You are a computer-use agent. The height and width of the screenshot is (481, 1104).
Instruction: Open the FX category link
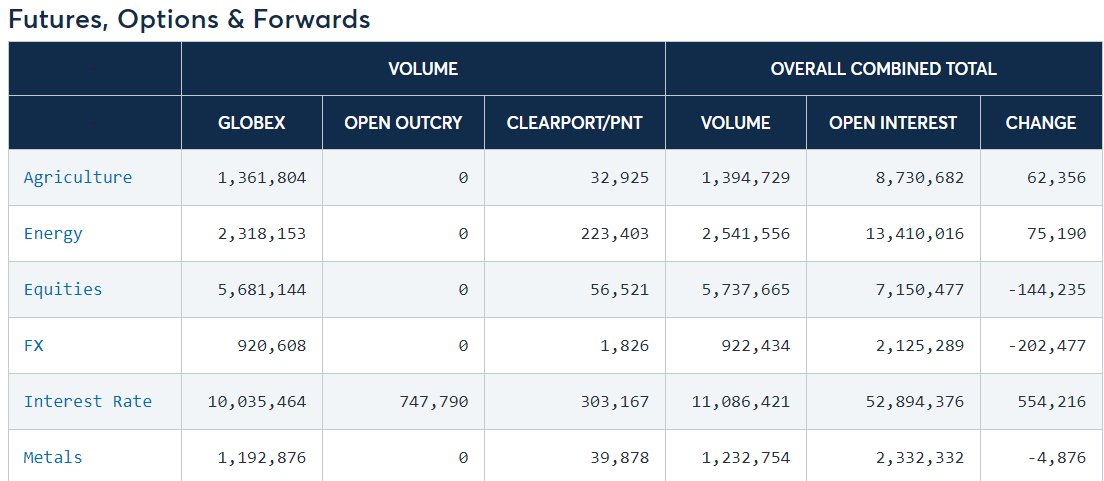tap(34, 346)
